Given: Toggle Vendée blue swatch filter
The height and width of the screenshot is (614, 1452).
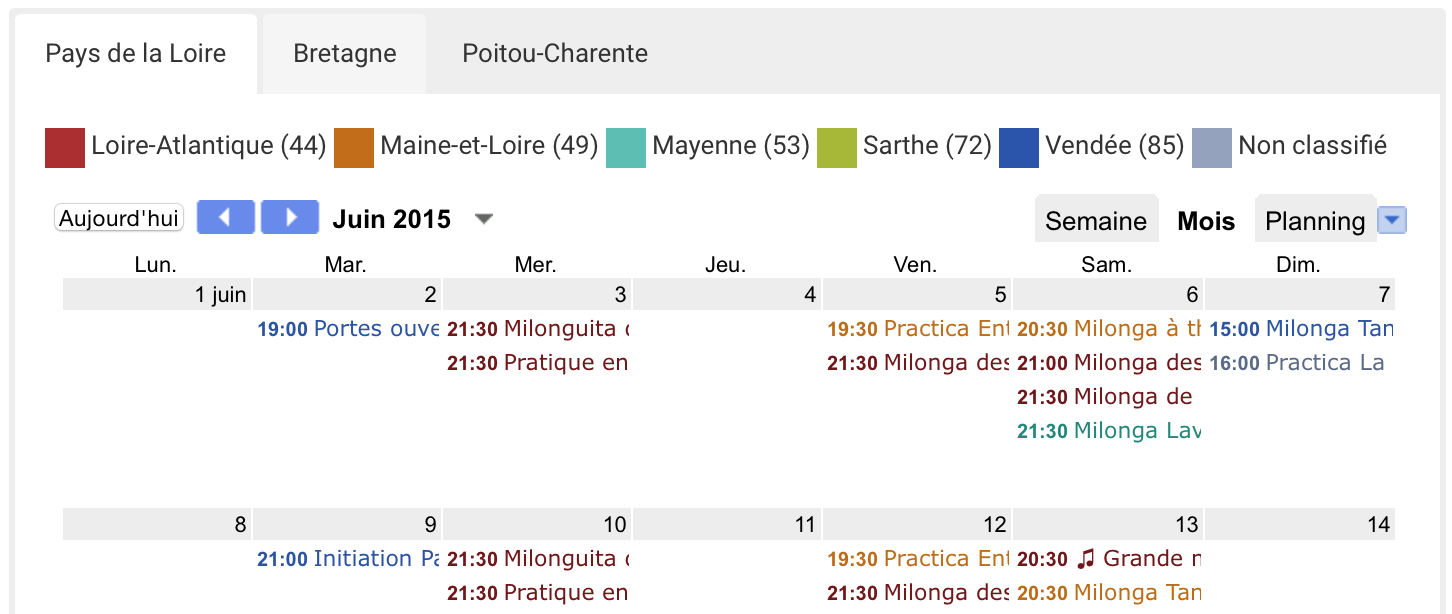Looking at the screenshot, I should click(x=1019, y=147).
